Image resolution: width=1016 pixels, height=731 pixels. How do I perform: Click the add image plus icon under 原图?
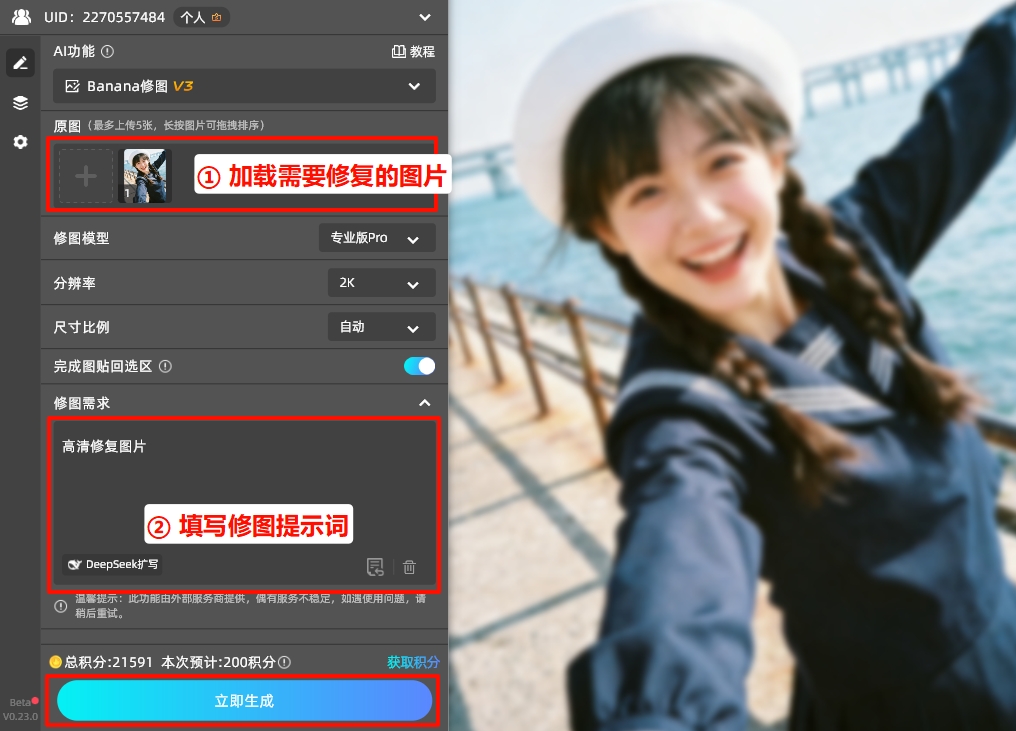85,175
